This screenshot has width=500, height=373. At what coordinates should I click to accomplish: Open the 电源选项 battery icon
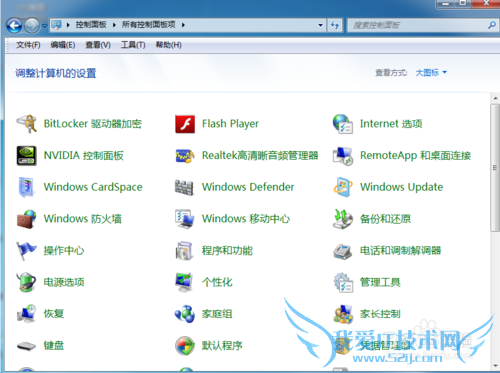pyautogui.click(x=27, y=282)
